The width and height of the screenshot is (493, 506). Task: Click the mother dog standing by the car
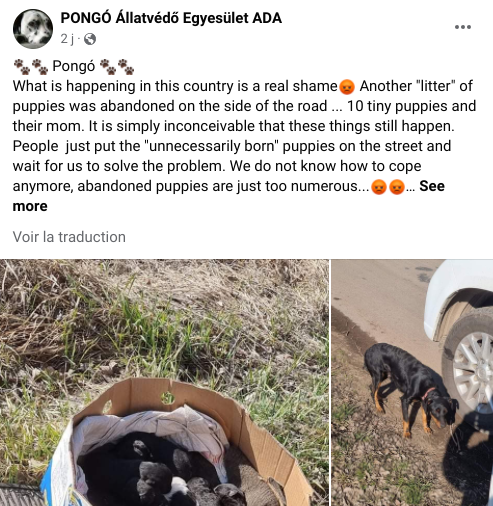click(411, 389)
